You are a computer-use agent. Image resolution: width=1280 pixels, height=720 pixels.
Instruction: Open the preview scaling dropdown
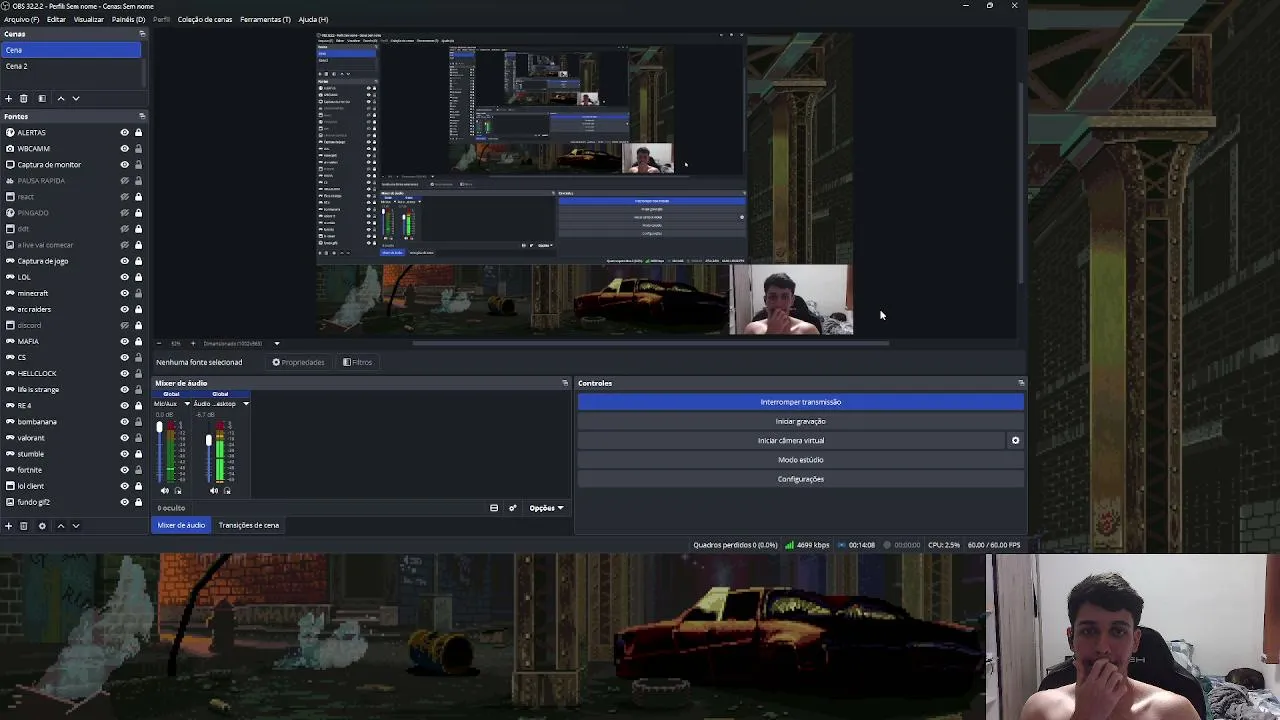coord(277,344)
